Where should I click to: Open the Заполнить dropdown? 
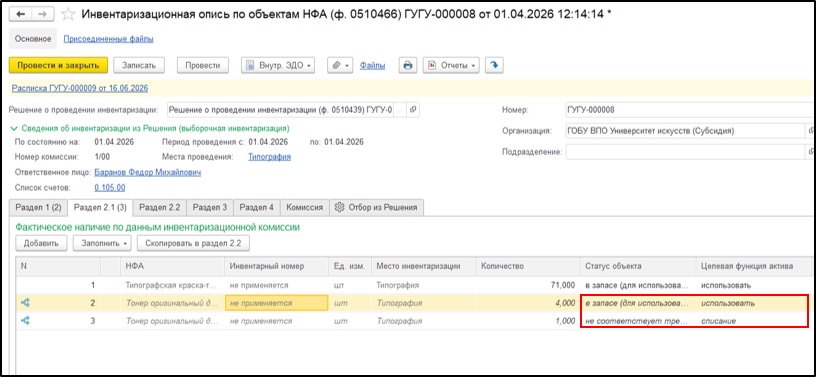pyautogui.click(x=103, y=243)
